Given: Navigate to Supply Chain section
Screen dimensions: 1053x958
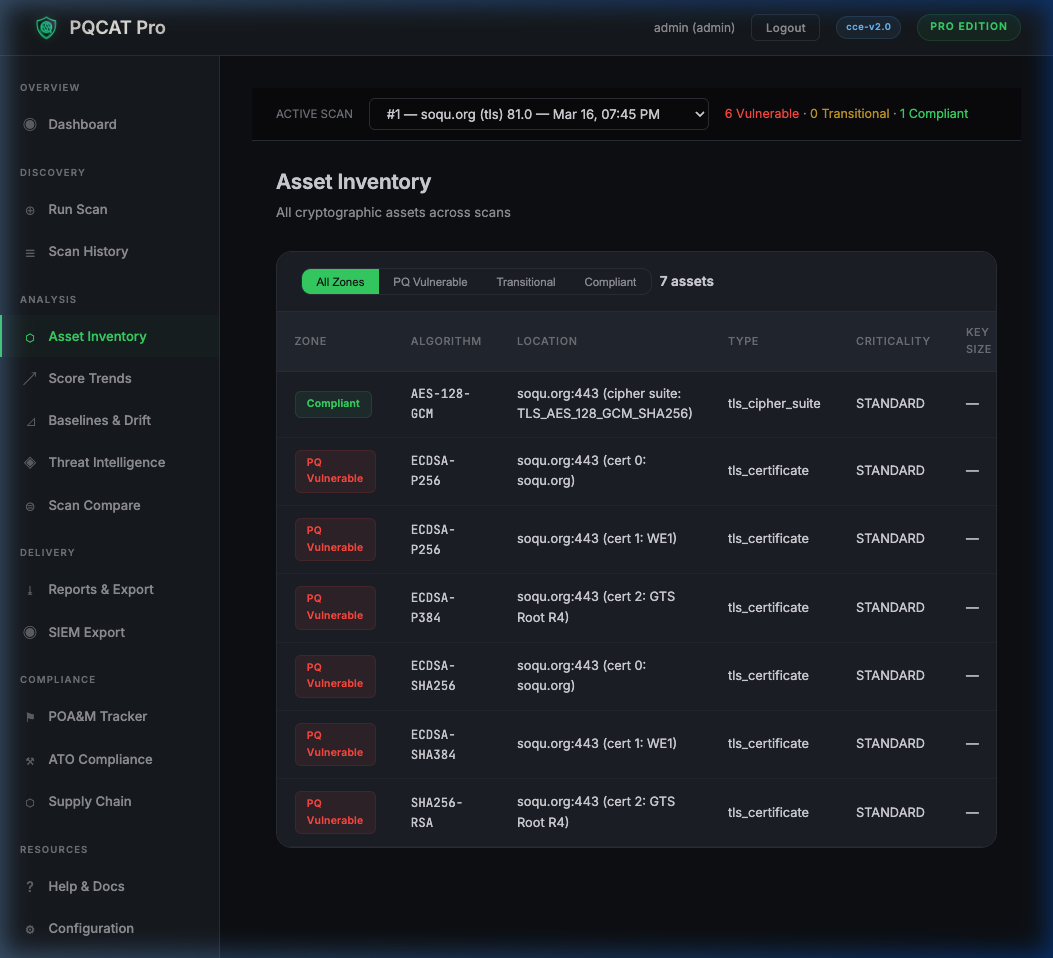Looking at the screenshot, I should point(87,801).
